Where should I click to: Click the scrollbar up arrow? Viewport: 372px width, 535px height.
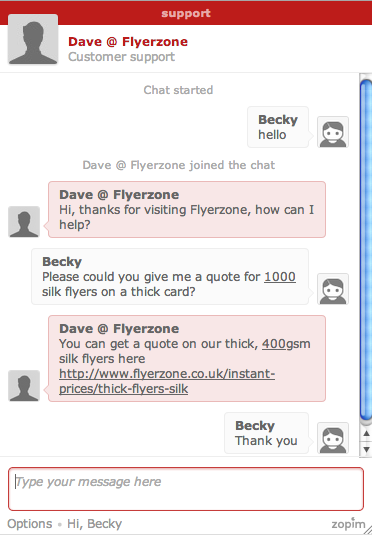(x=366, y=433)
